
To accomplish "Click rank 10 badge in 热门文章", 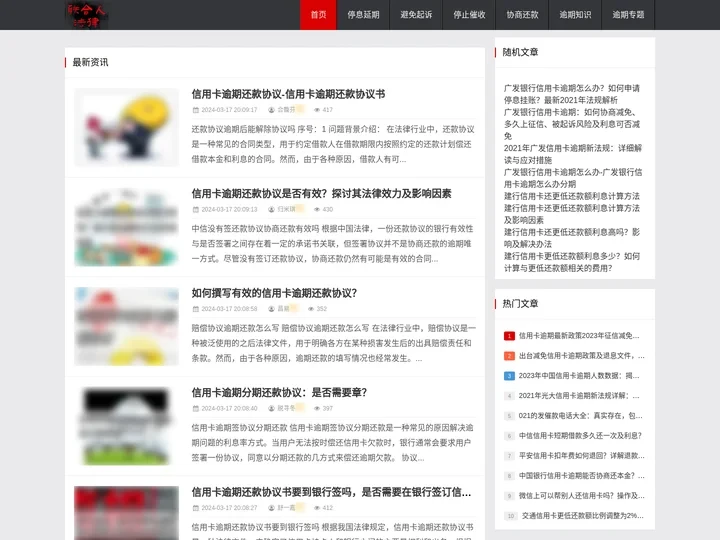I will (511, 516).
